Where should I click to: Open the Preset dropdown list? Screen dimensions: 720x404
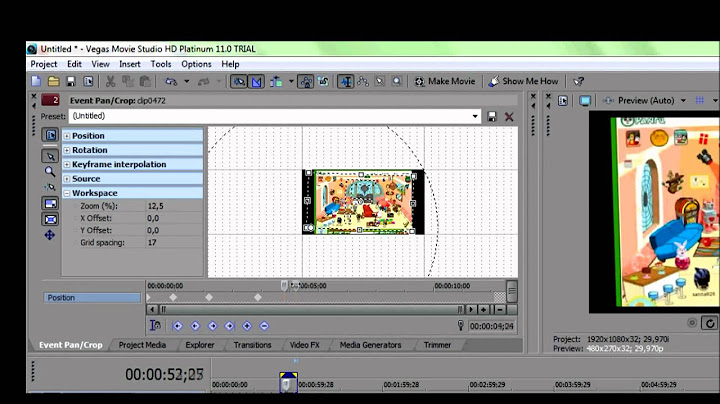pos(475,116)
